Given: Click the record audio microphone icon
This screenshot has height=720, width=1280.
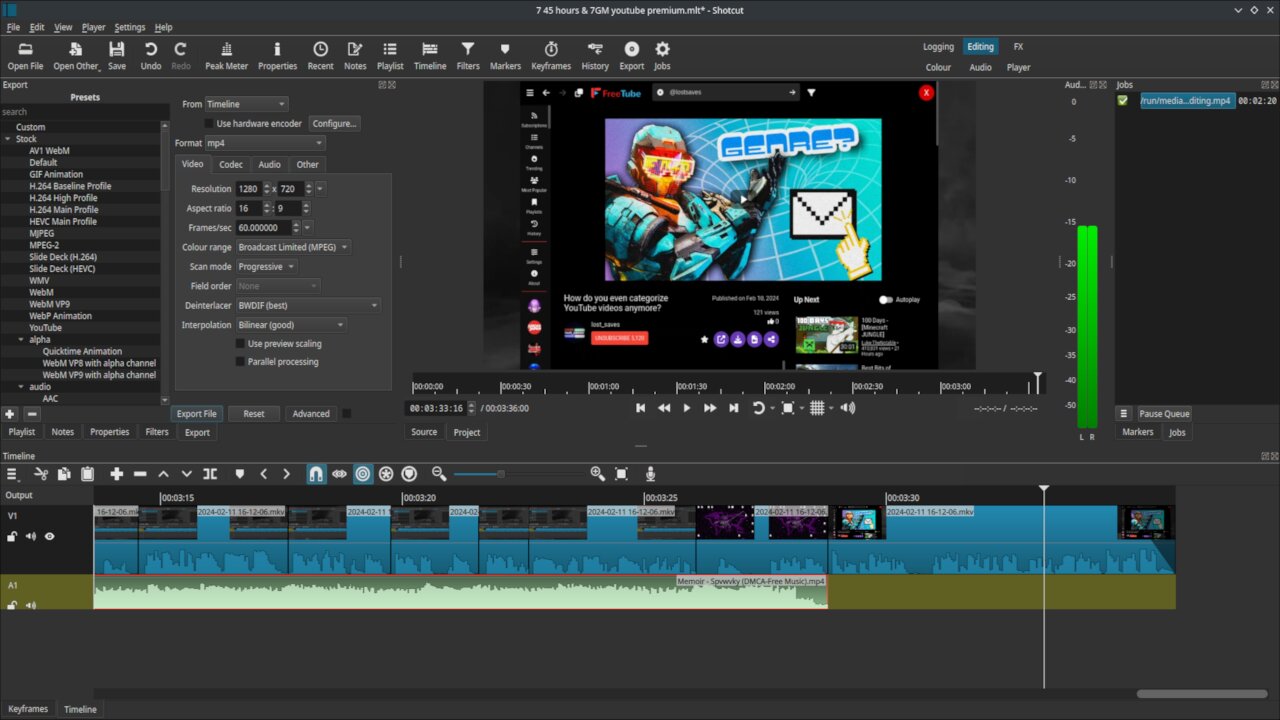Looking at the screenshot, I should pyautogui.click(x=650, y=474).
